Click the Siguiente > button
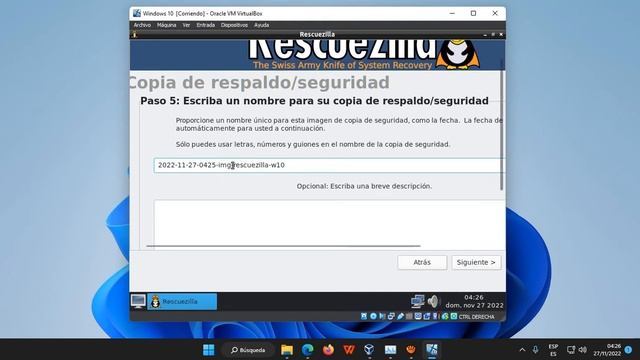 (476, 262)
